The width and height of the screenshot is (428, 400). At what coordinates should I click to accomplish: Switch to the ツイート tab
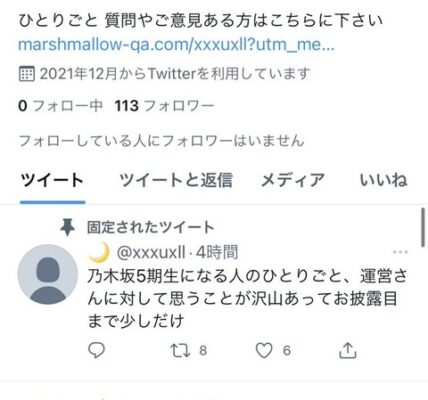(52, 180)
